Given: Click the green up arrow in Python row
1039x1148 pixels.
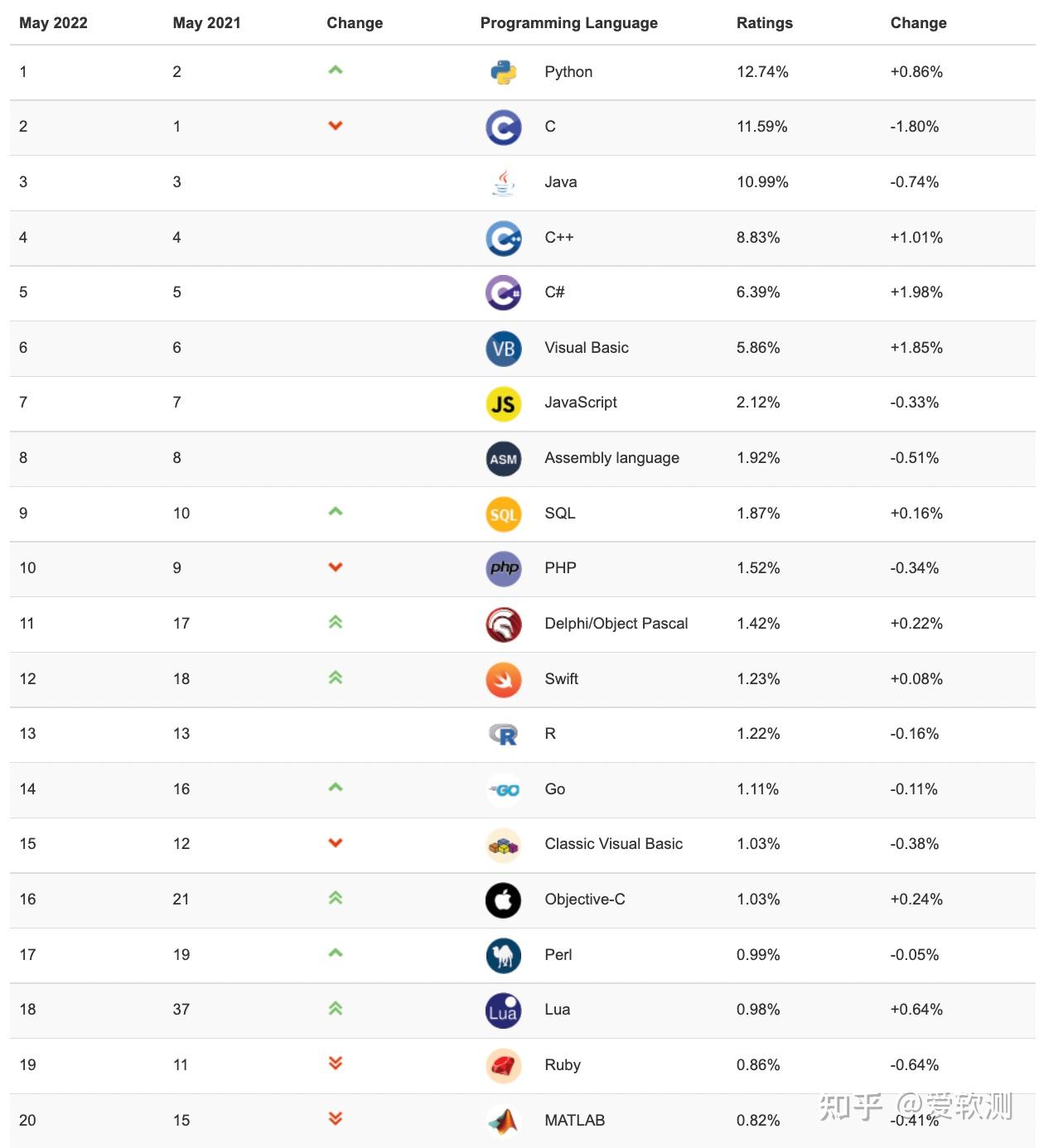Looking at the screenshot, I should pos(336,70).
